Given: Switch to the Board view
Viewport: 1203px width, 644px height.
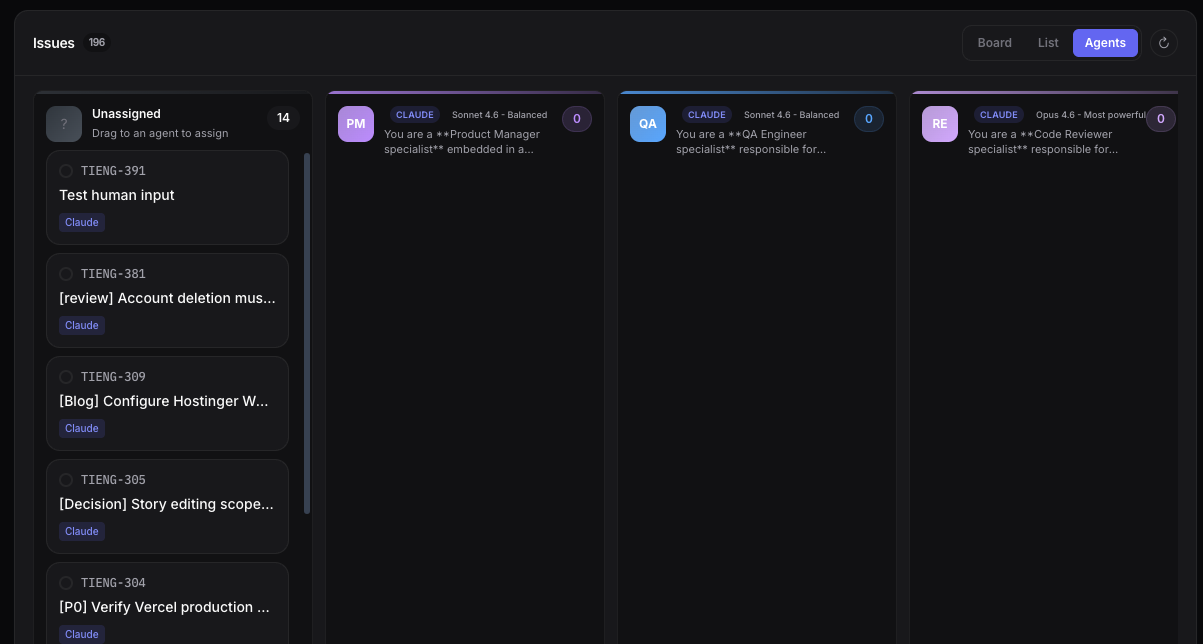Looking at the screenshot, I should tap(995, 43).
